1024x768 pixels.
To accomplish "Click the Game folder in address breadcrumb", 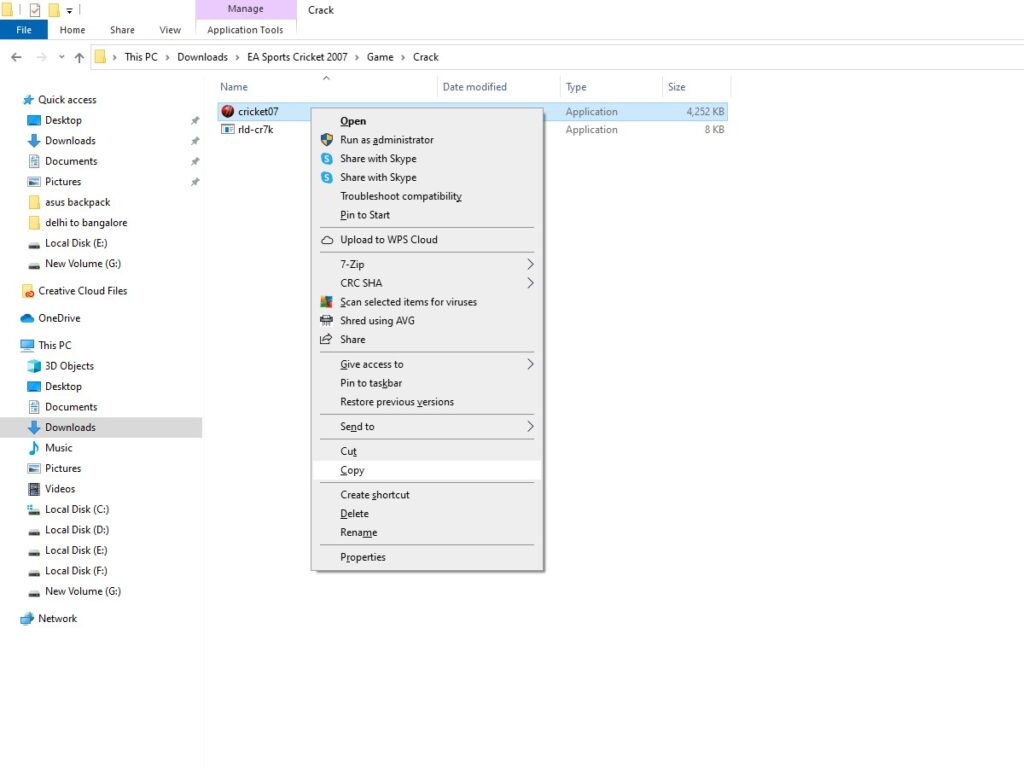I will click(x=380, y=57).
